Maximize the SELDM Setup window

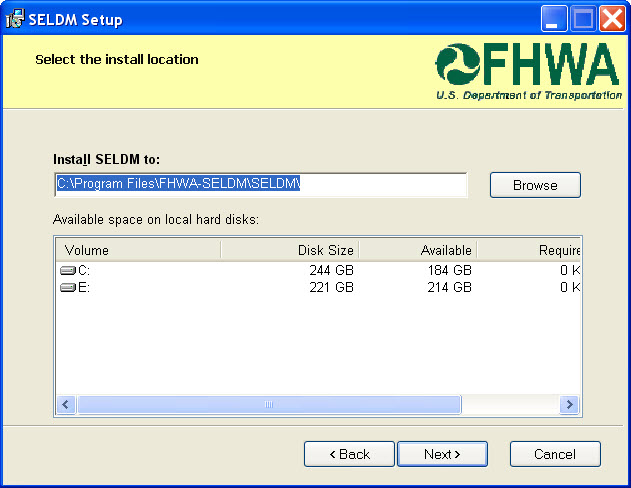pyautogui.click(x=584, y=18)
